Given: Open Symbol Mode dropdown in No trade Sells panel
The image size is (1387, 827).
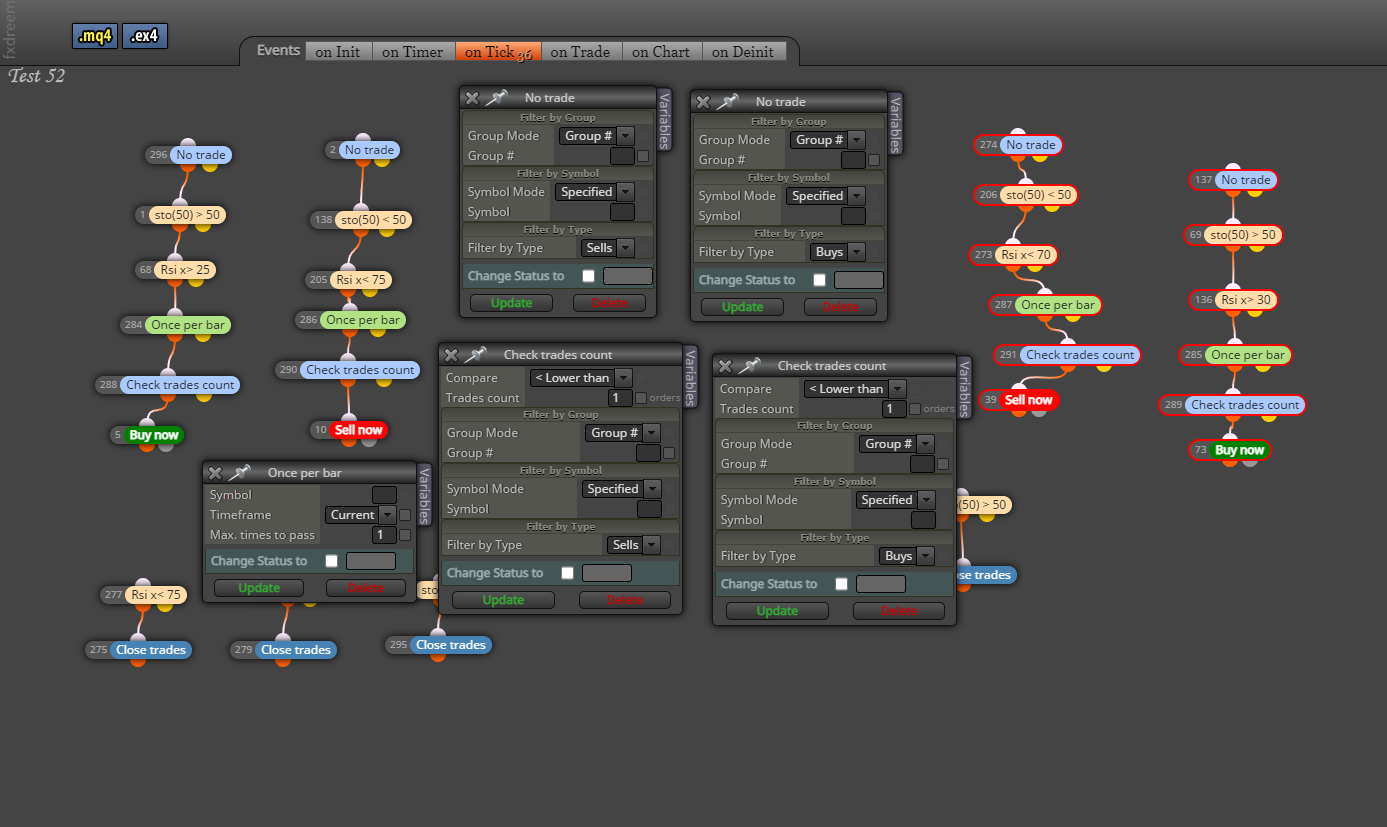Looking at the screenshot, I should [595, 192].
